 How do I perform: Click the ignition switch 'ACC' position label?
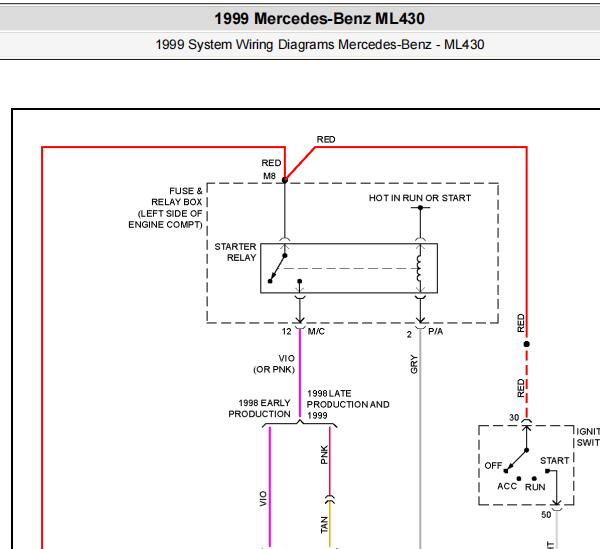coord(507,486)
